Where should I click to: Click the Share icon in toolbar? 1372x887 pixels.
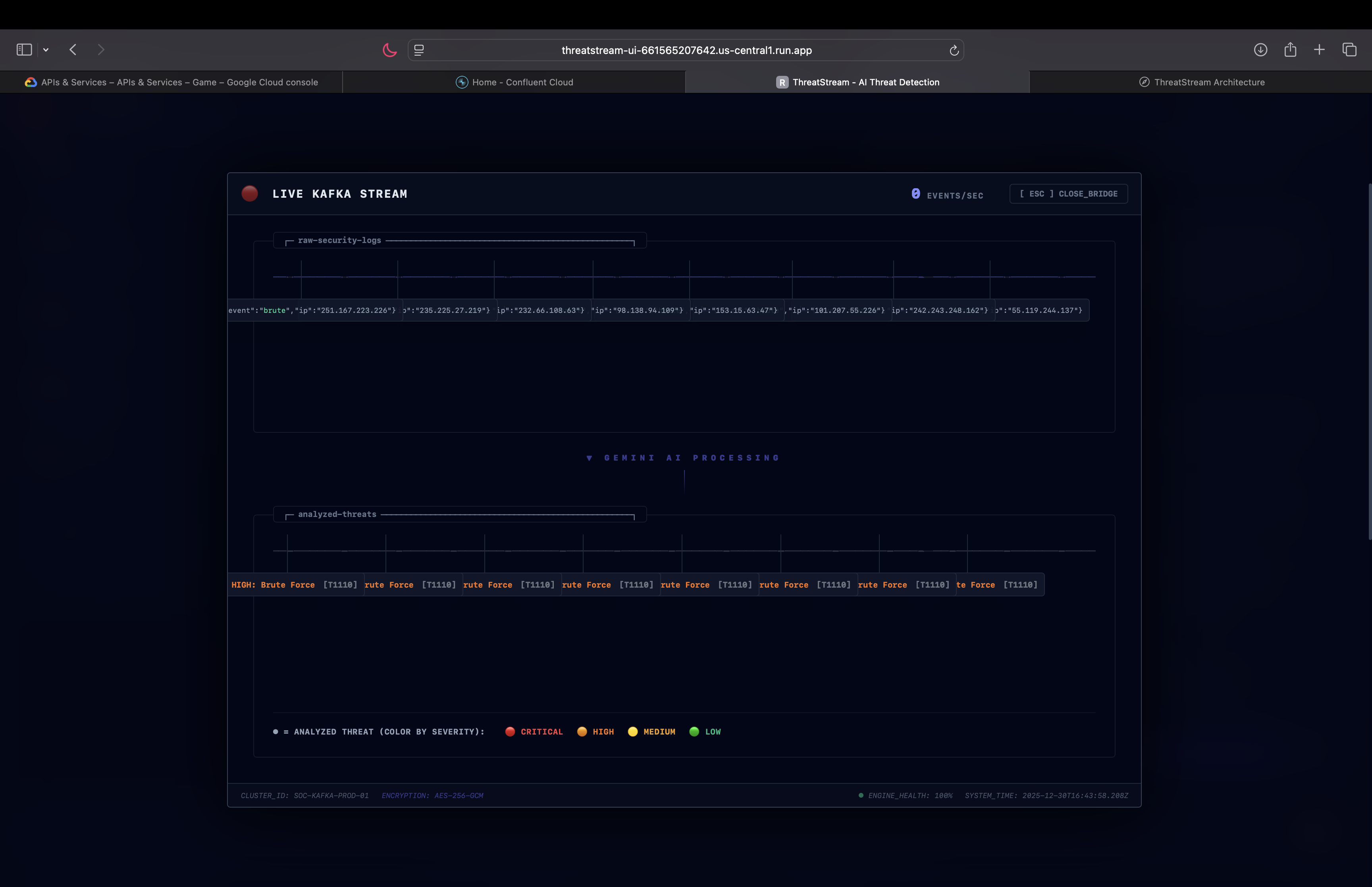point(1290,50)
